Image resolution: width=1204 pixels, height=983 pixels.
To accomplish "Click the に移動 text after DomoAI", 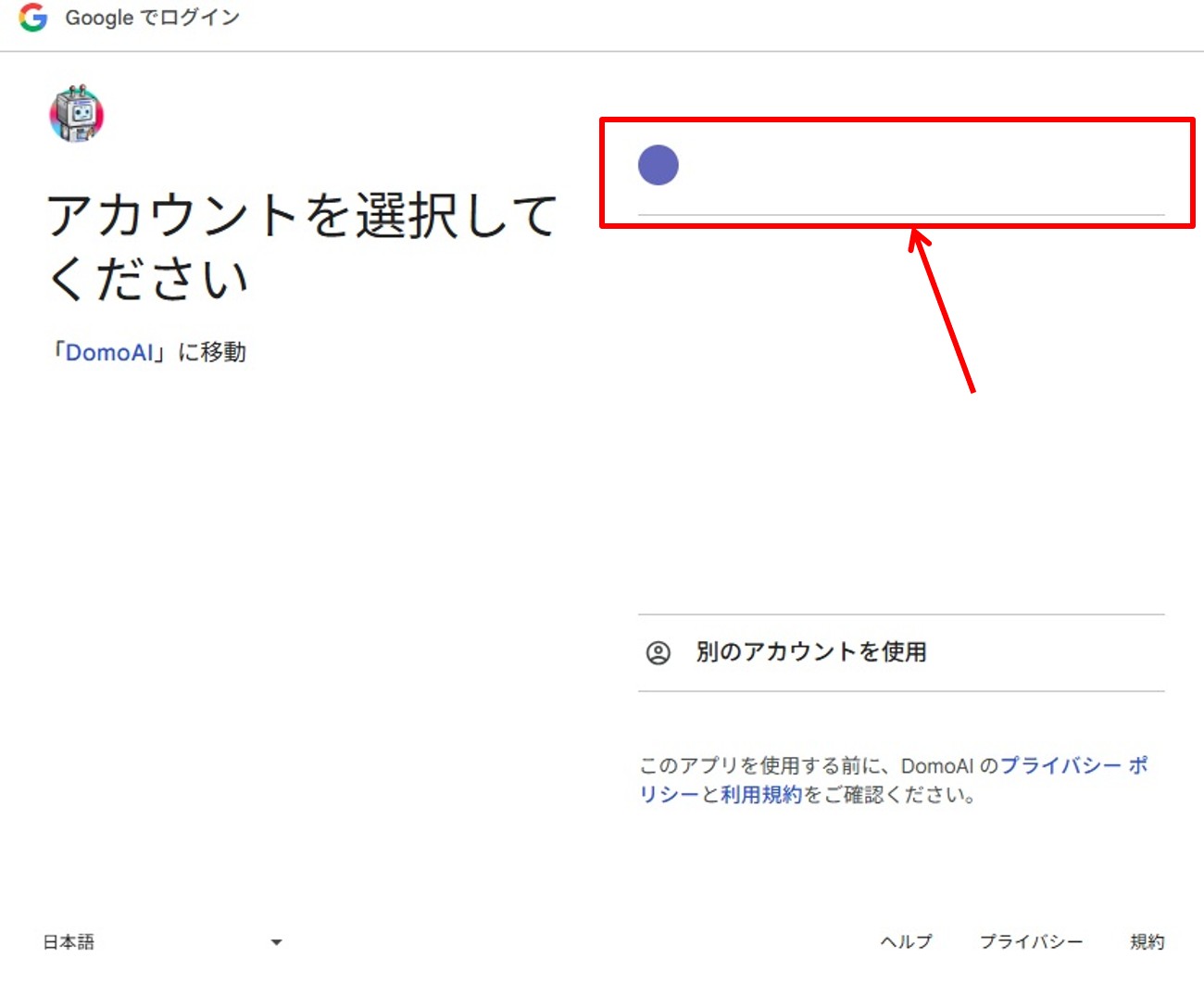I will (x=212, y=353).
